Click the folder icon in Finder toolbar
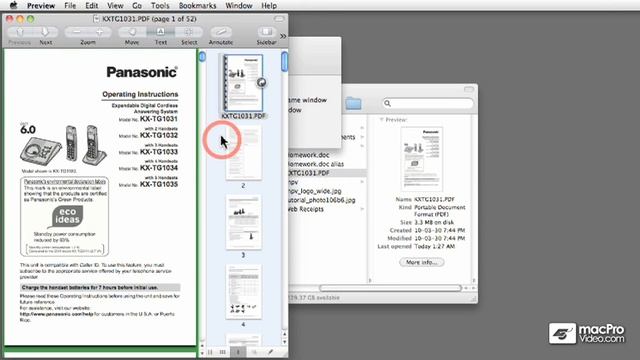Viewport: 640px width, 360px height. coord(353,103)
